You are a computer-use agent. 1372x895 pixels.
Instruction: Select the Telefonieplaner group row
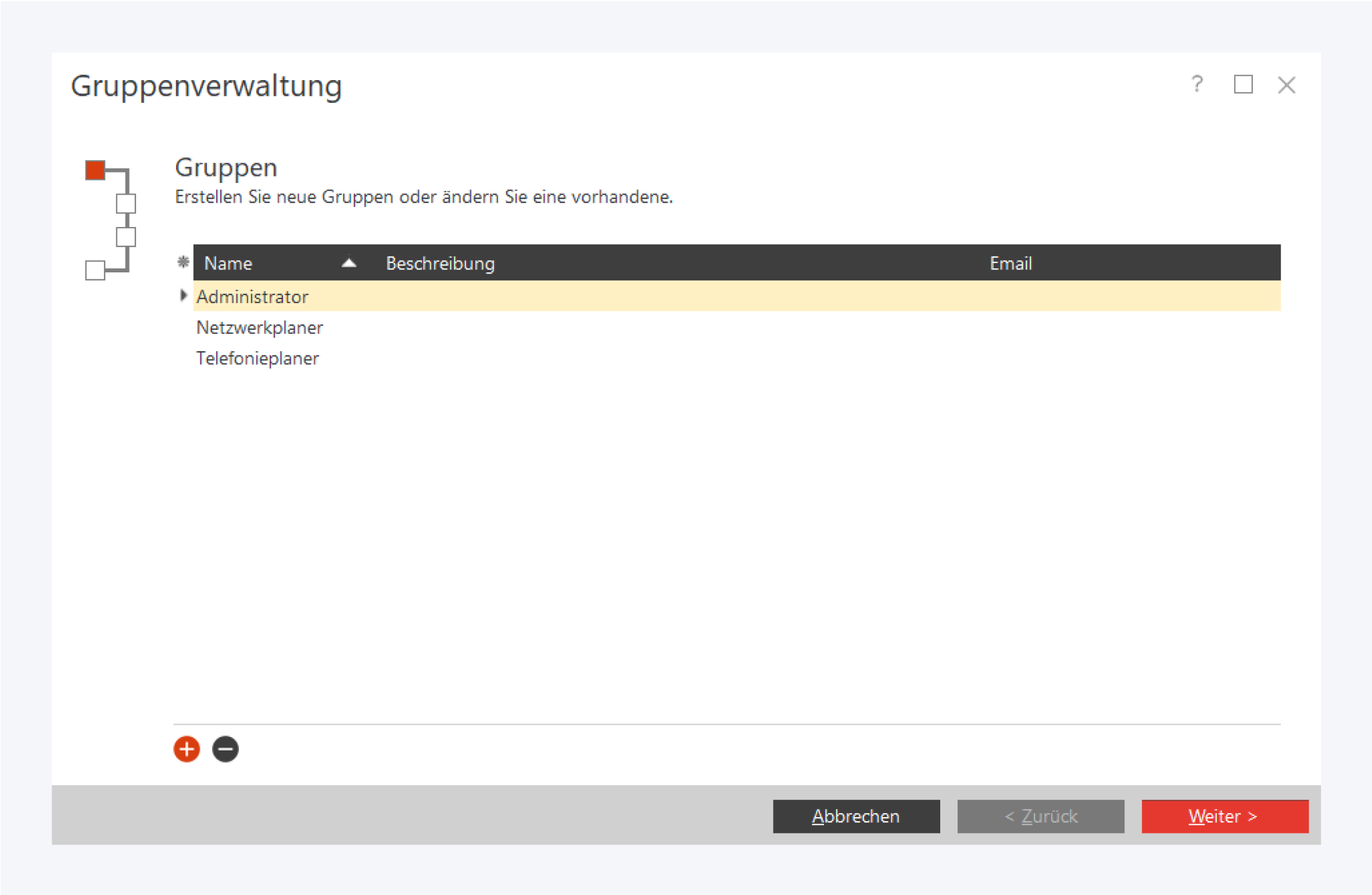point(257,358)
